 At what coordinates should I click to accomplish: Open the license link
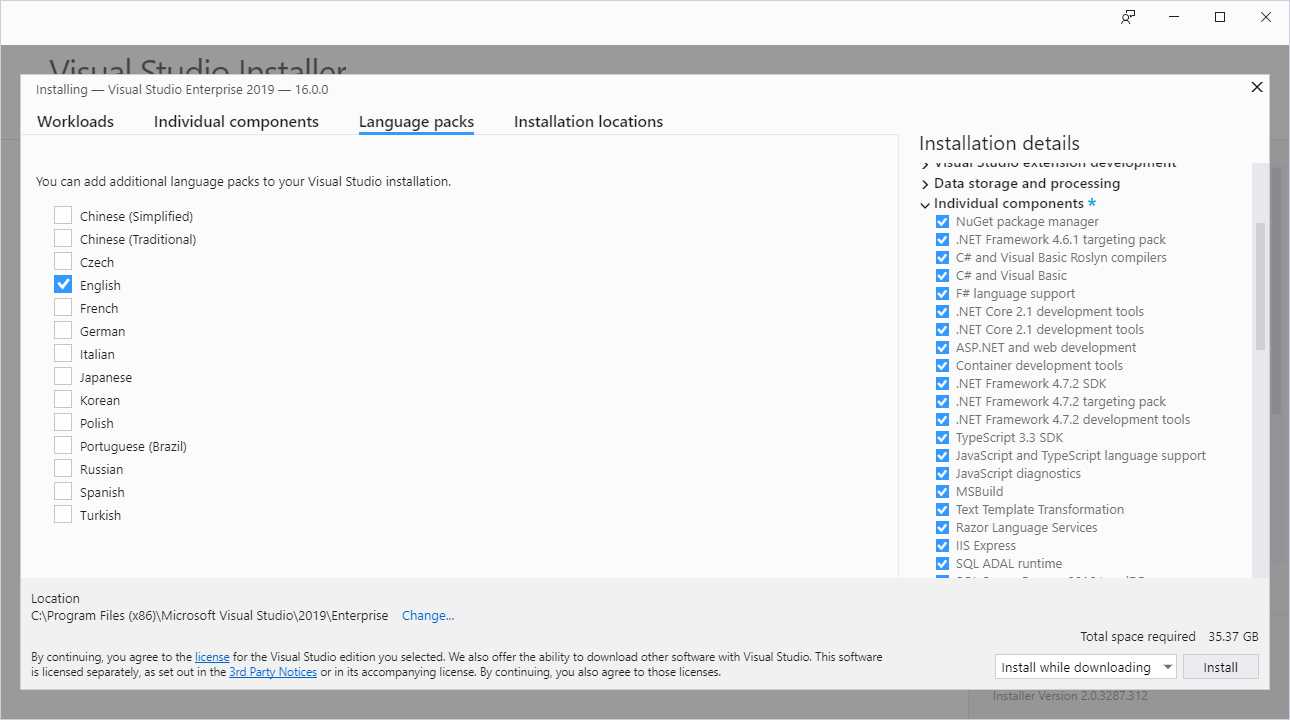tap(212, 657)
